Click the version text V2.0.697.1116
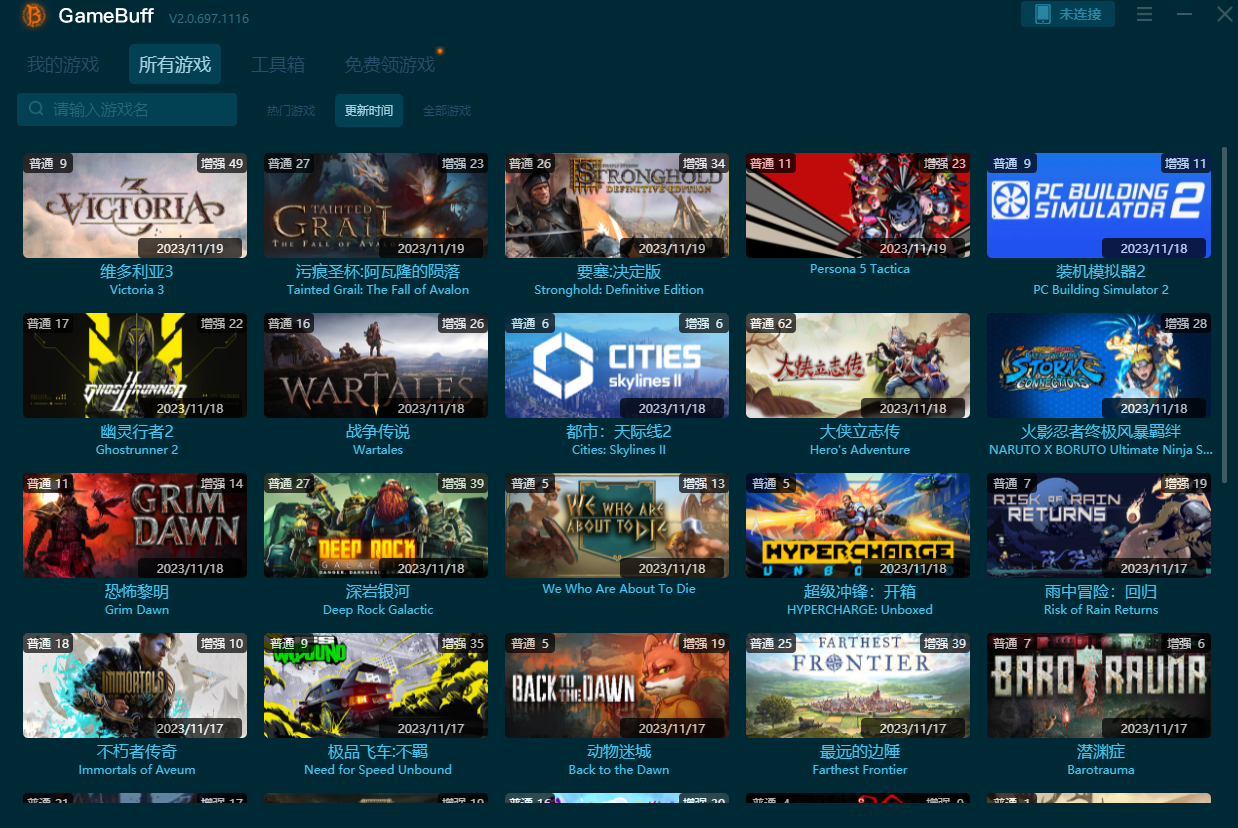The width and height of the screenshot is (1238, 828). [209, 19]
